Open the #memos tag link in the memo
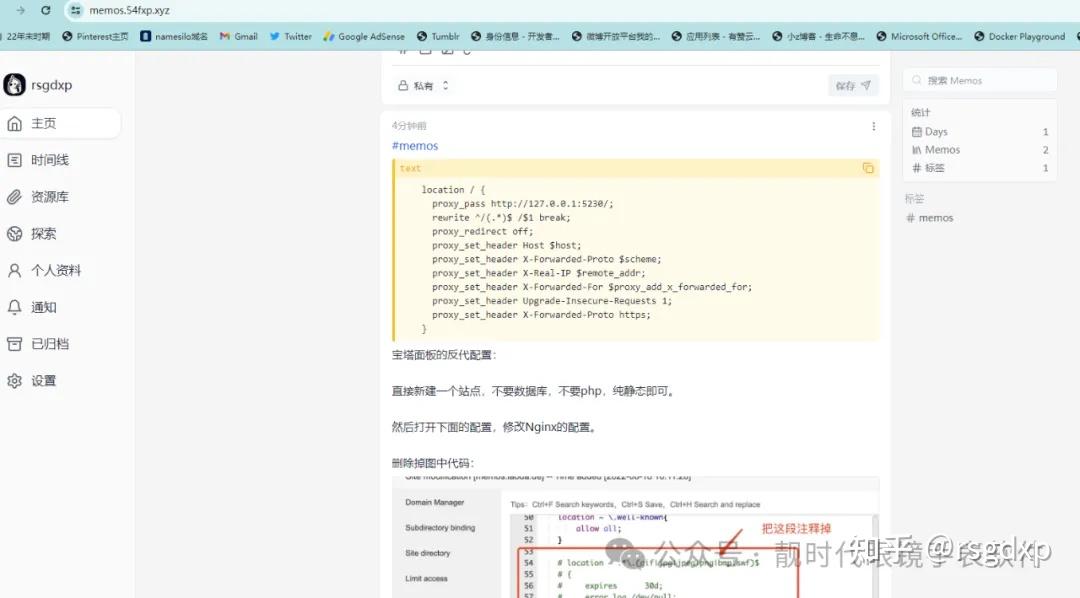1080x598 pixels. 414,145
